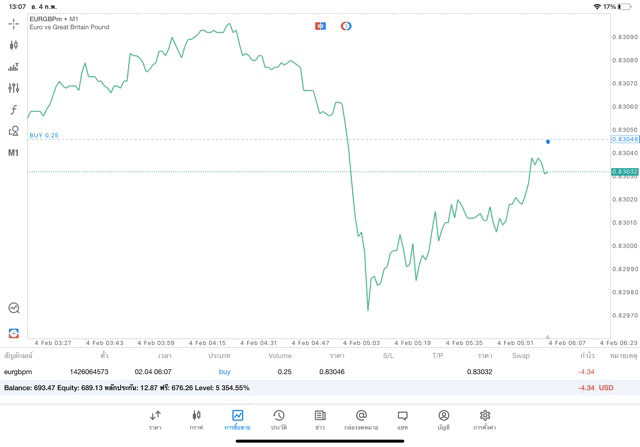Image resolution: width=640 pixels, height=447 pixels.
Task: Open the candlestick chart type icon
Action: point(14,45)
